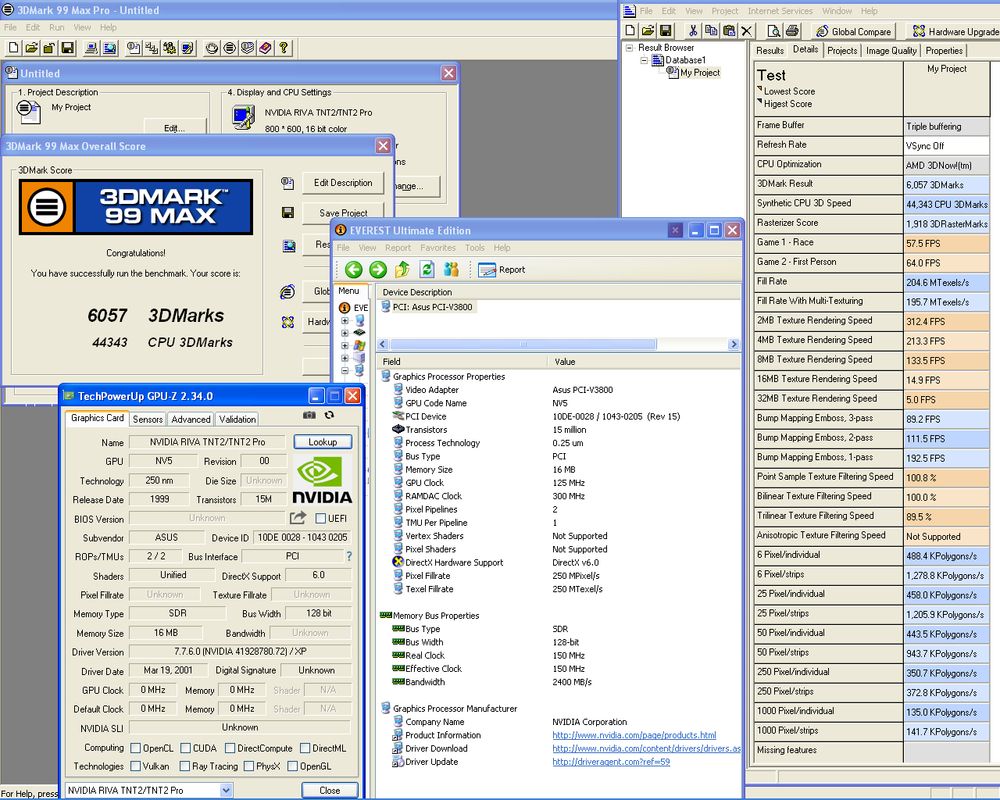The width and height of the screenshot is (1000, 800).
Task: Click the Printer icon in Result Browser toolbar
Action: (x=792, y=31)
